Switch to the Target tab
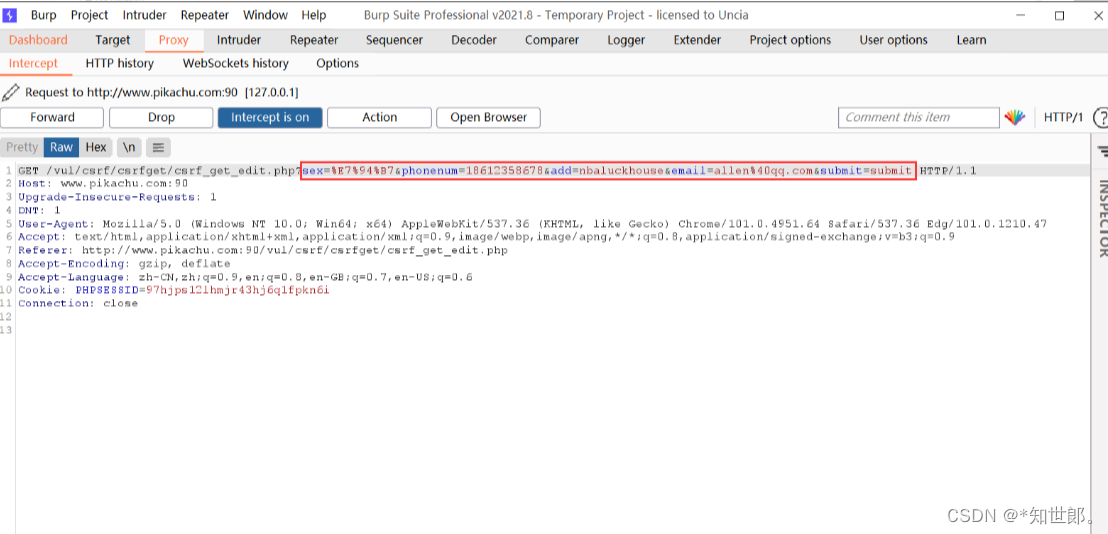Viewport: 1108px width, 534px height. coord(113,40)
